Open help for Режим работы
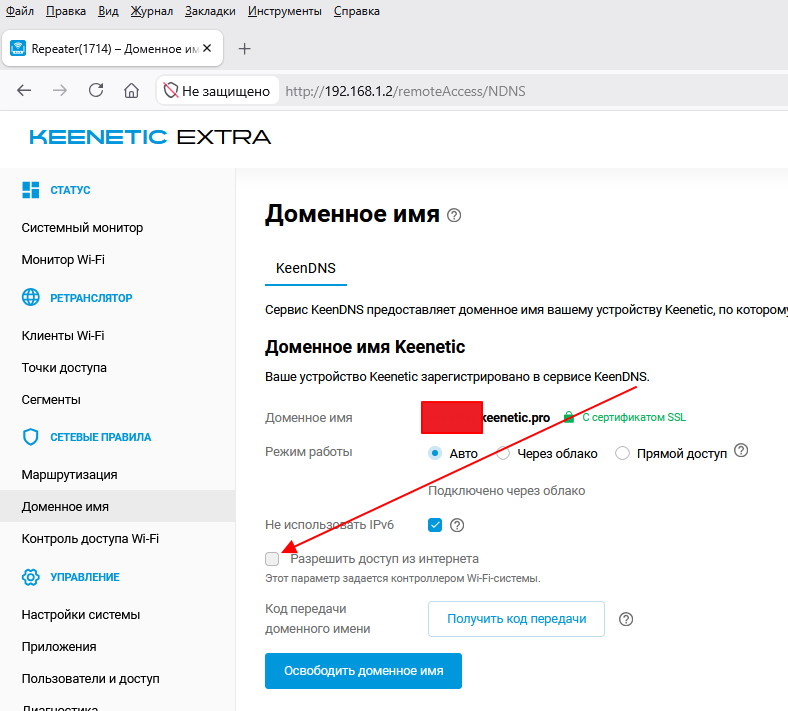 click(741, 450)
